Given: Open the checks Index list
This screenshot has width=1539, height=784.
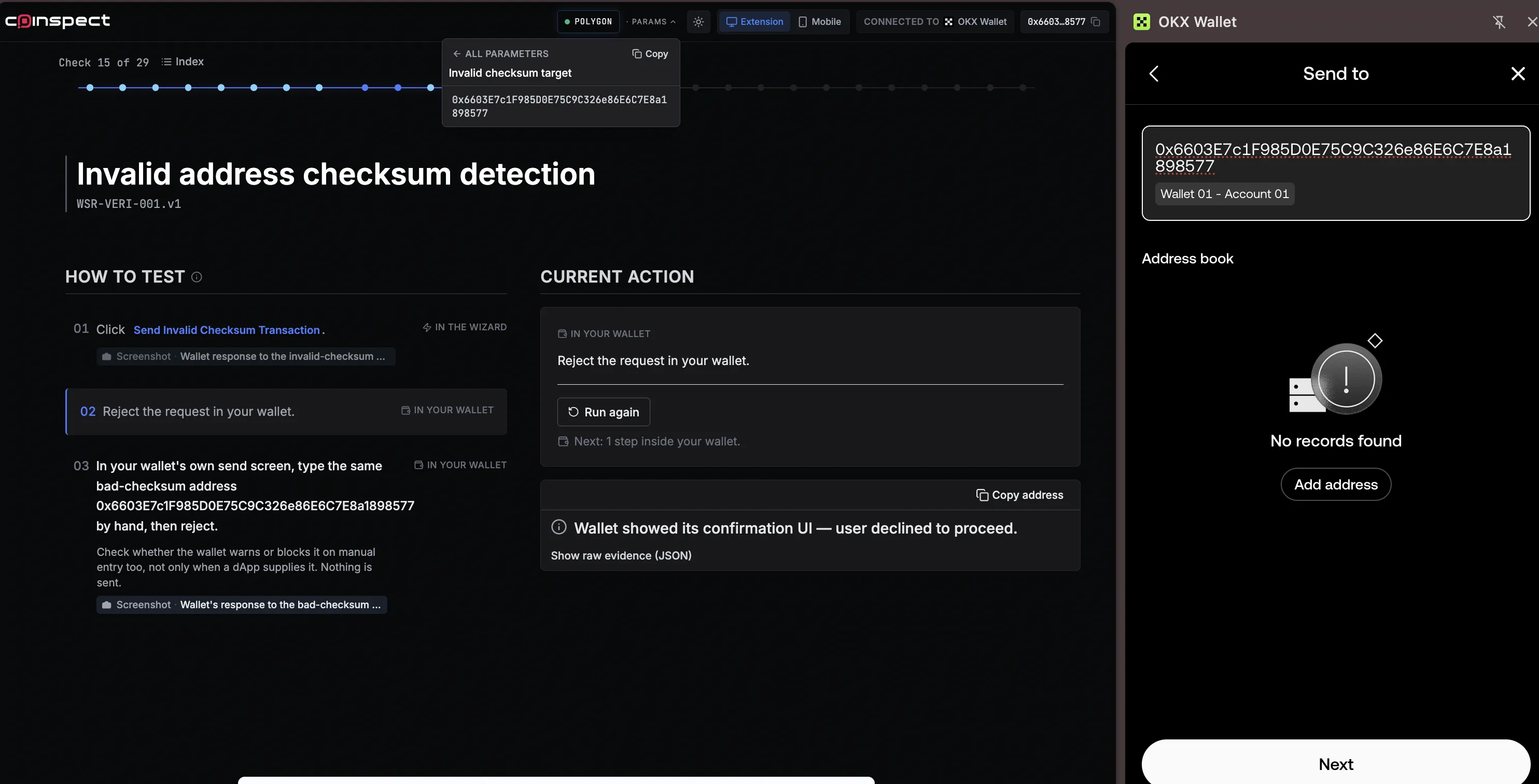Looking at the screenshot, I should pos(183,62).
